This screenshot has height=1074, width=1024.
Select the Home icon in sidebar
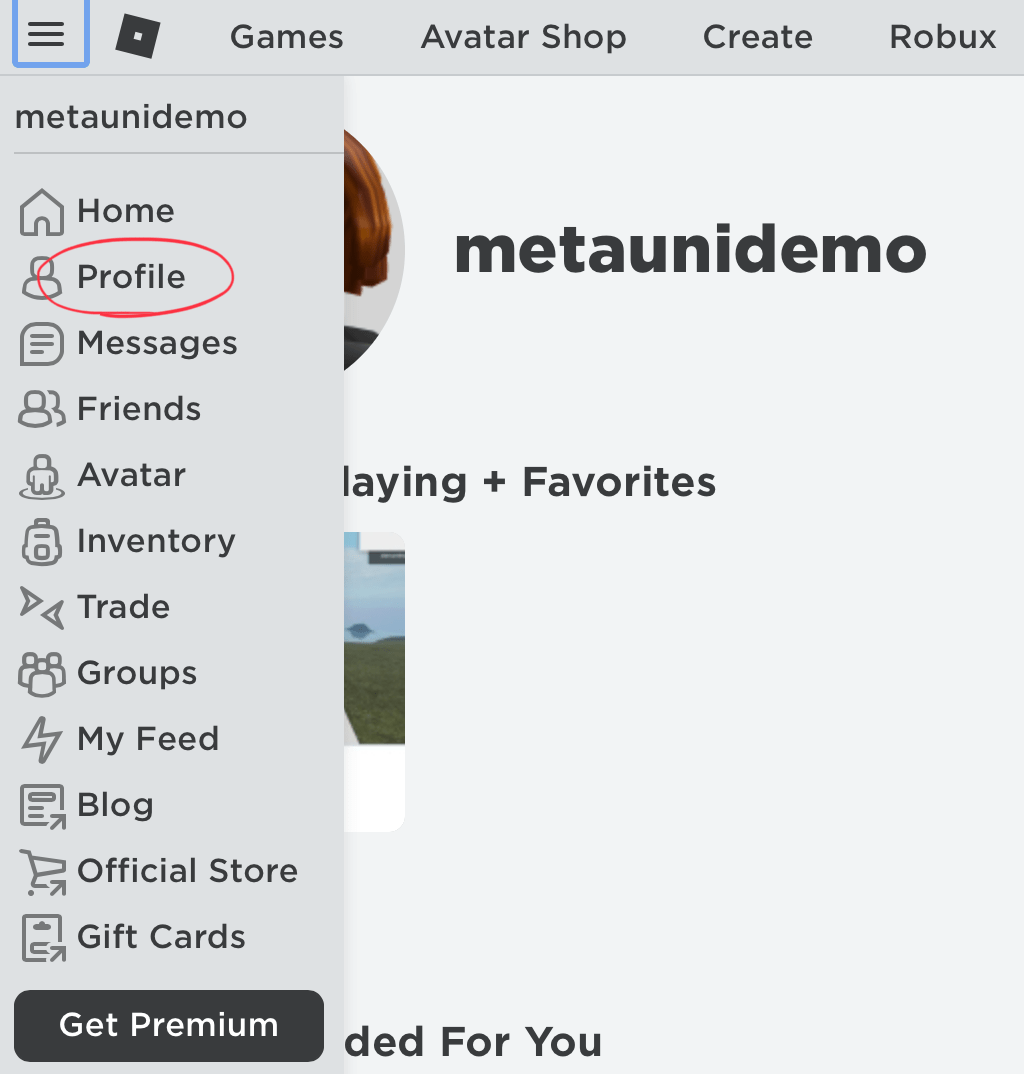click(41, 211)
